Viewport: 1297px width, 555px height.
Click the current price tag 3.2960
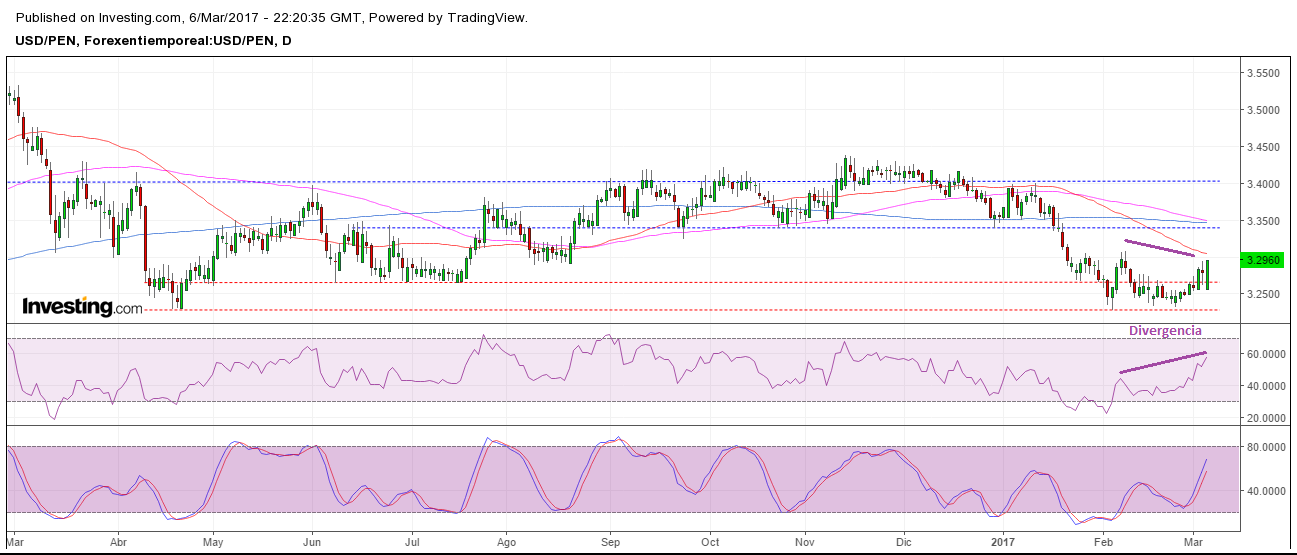coord(1263,260)
